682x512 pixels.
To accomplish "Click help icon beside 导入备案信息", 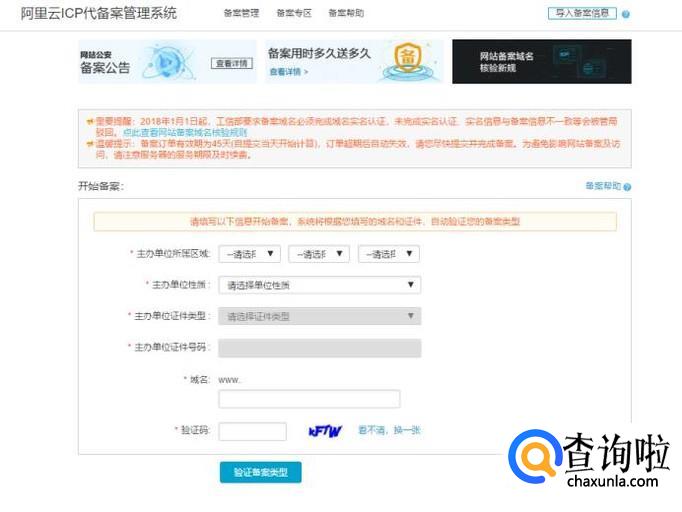I will 626,14.
